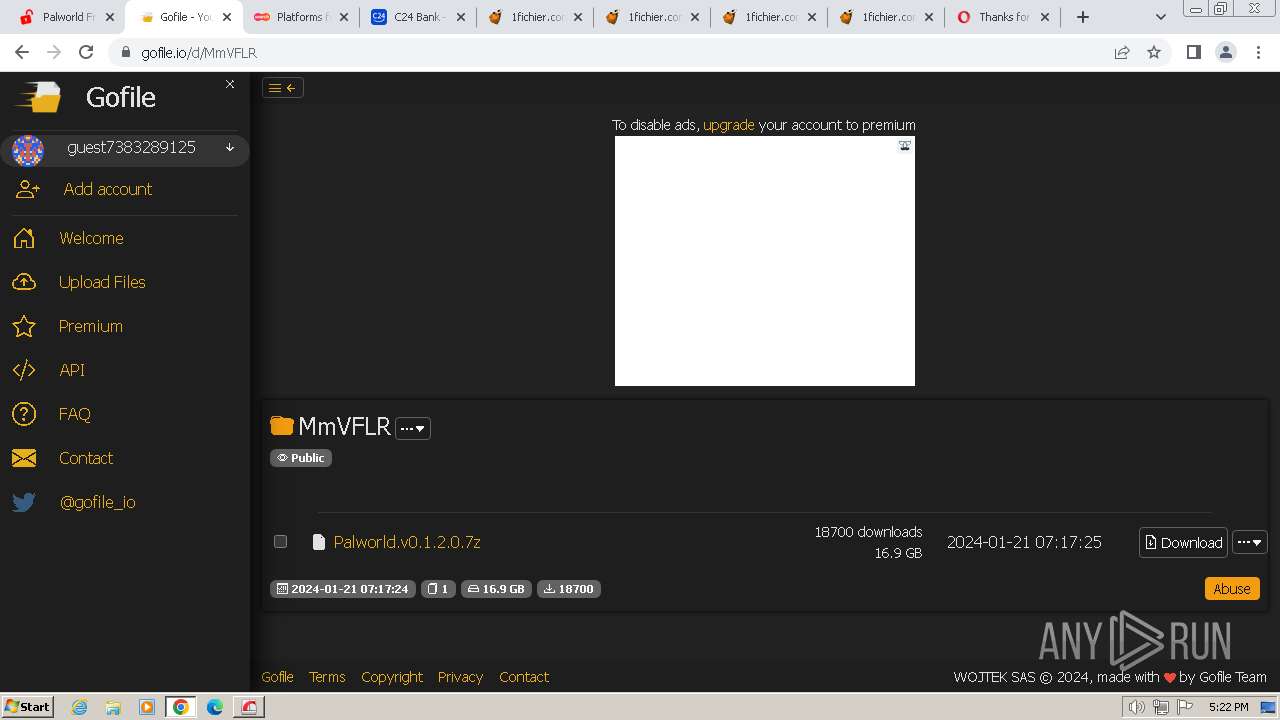The image size is (1280, 720).
Task: Click the FAQ question mark icon
Action: click(24, 414)
